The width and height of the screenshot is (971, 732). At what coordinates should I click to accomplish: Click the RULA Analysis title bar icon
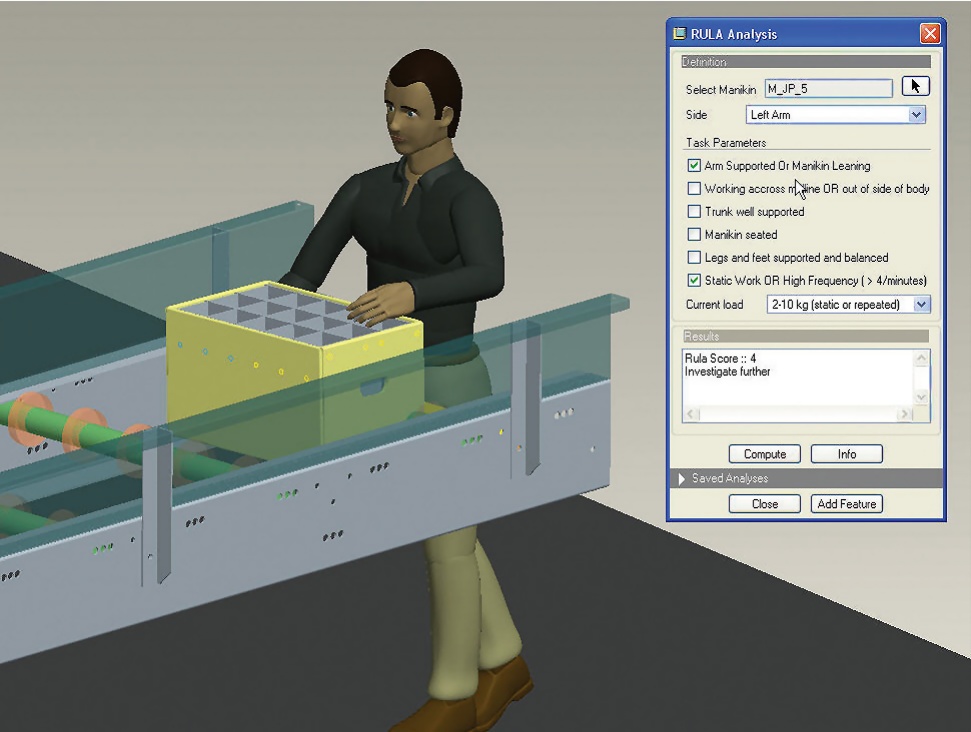680,34
